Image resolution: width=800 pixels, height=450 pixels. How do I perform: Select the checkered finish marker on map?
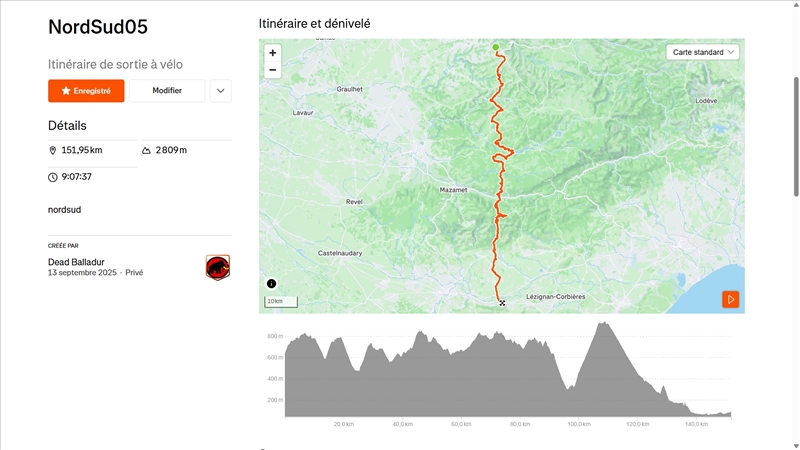(x=502, y=302)
